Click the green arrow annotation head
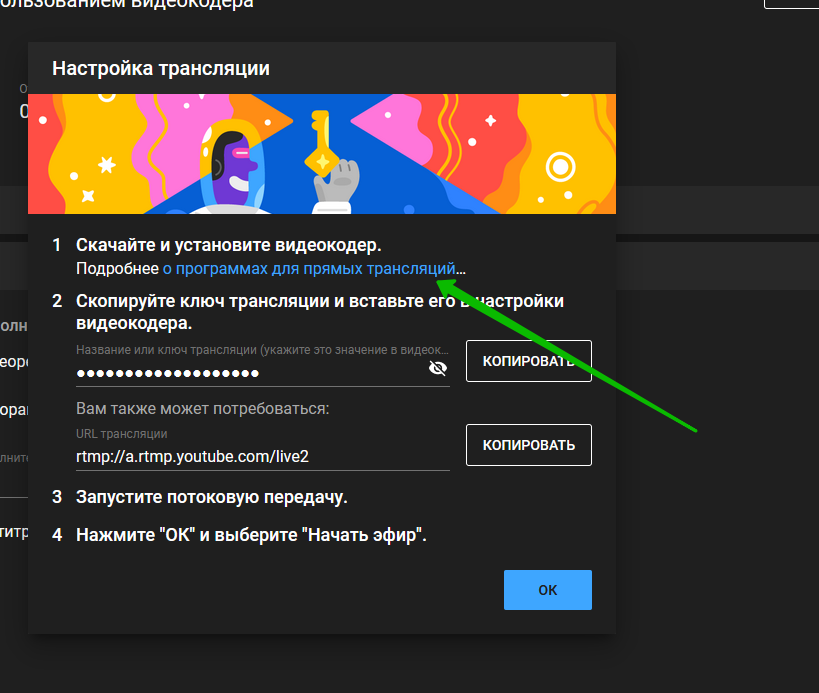Viewport: 819px width, 693px height. (445, 287)
